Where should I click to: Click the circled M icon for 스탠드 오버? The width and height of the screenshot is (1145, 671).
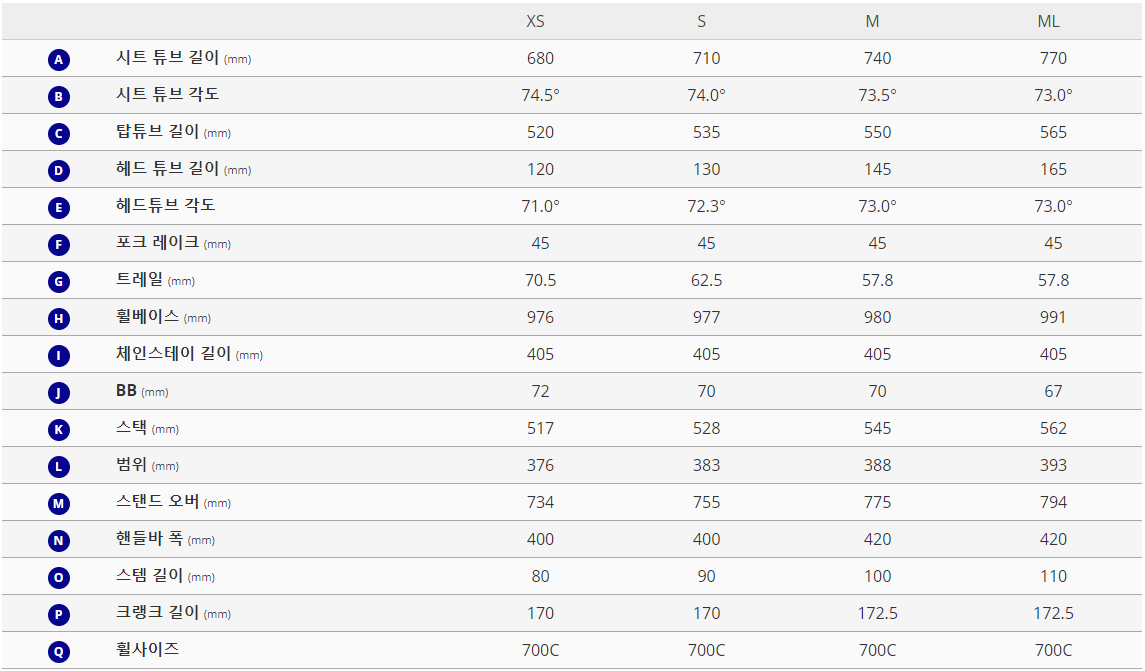59,504
